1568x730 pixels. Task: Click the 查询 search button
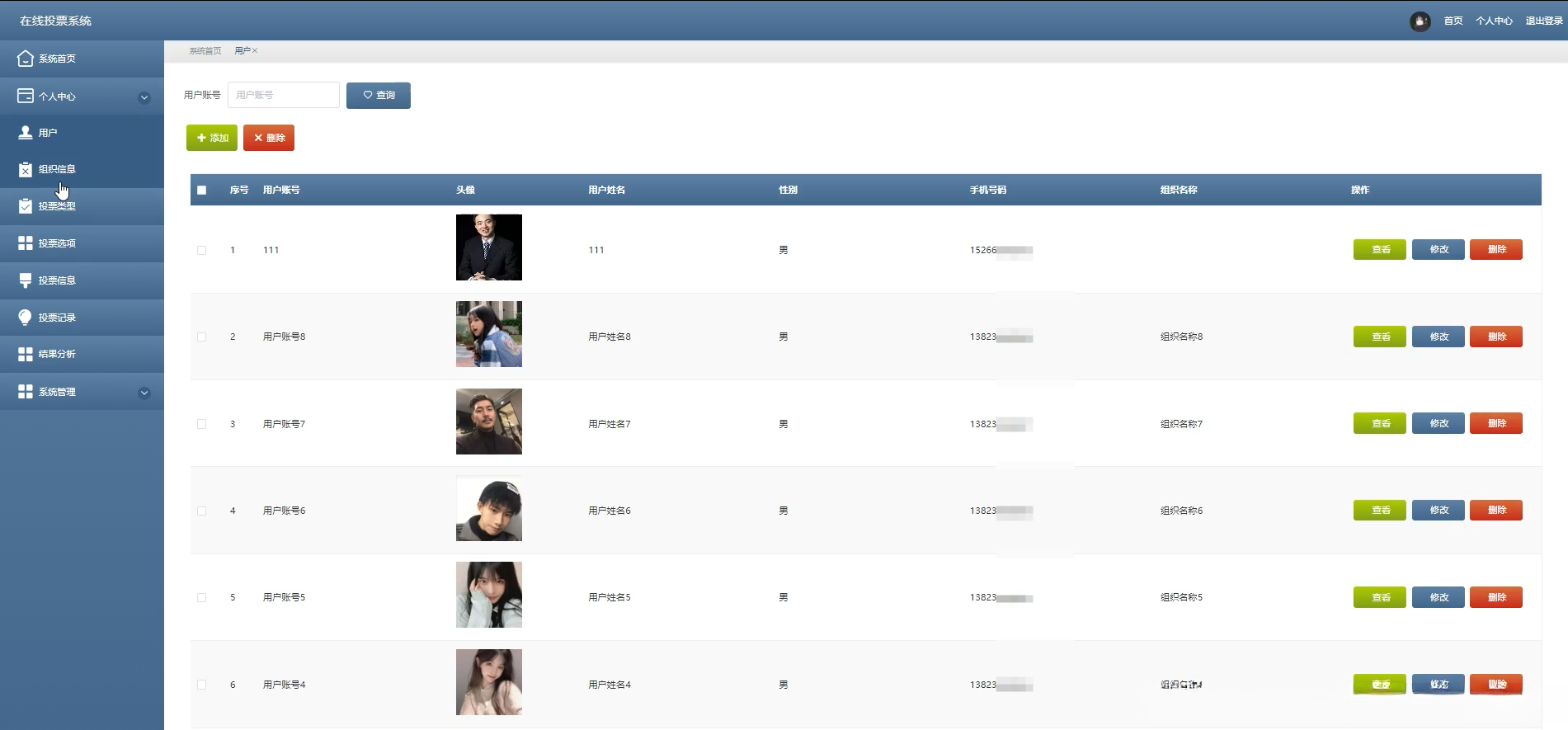click(379, 95)
